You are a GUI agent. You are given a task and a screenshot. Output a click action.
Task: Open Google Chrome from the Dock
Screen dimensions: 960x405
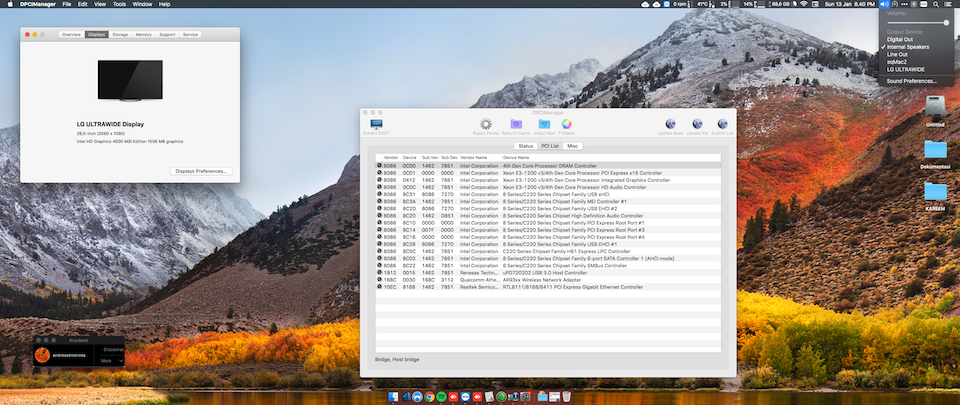(x=429, y=396)
